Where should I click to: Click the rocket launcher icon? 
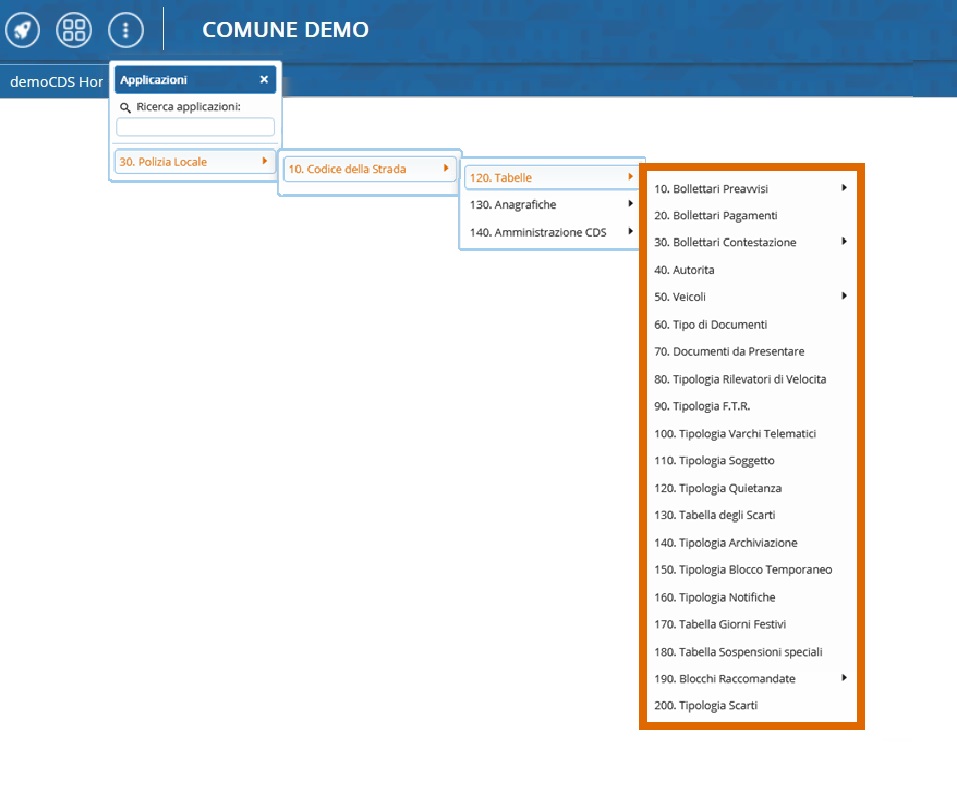[23, 30]
